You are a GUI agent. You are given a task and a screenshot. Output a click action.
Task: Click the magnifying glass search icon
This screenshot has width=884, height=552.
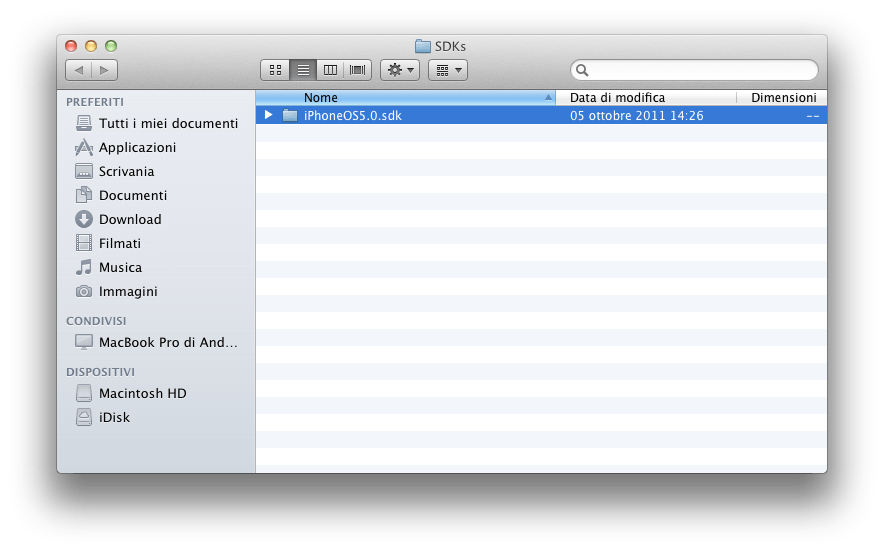pyautogui.click(x=582, y=70)
